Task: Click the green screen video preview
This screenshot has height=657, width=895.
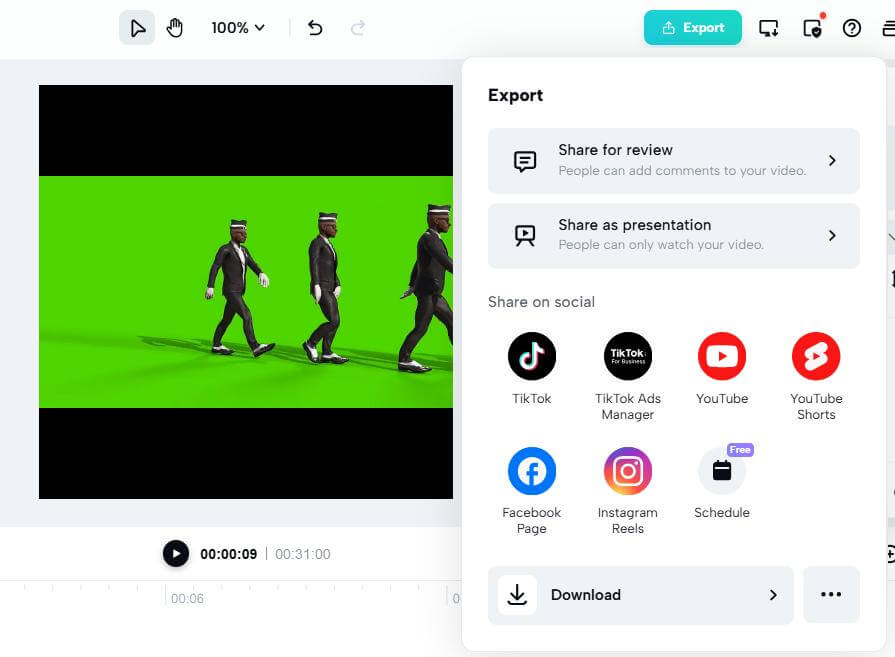Action: (x=246, y=292)
